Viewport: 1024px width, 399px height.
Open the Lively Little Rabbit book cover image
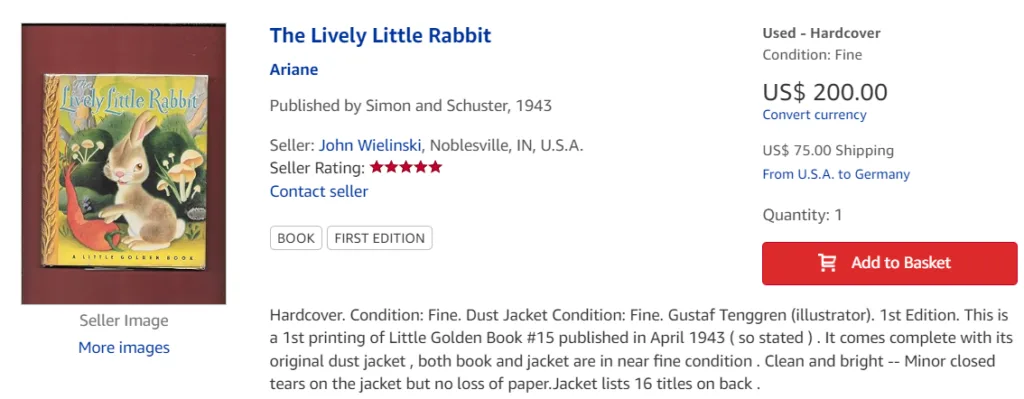(123, 164)
